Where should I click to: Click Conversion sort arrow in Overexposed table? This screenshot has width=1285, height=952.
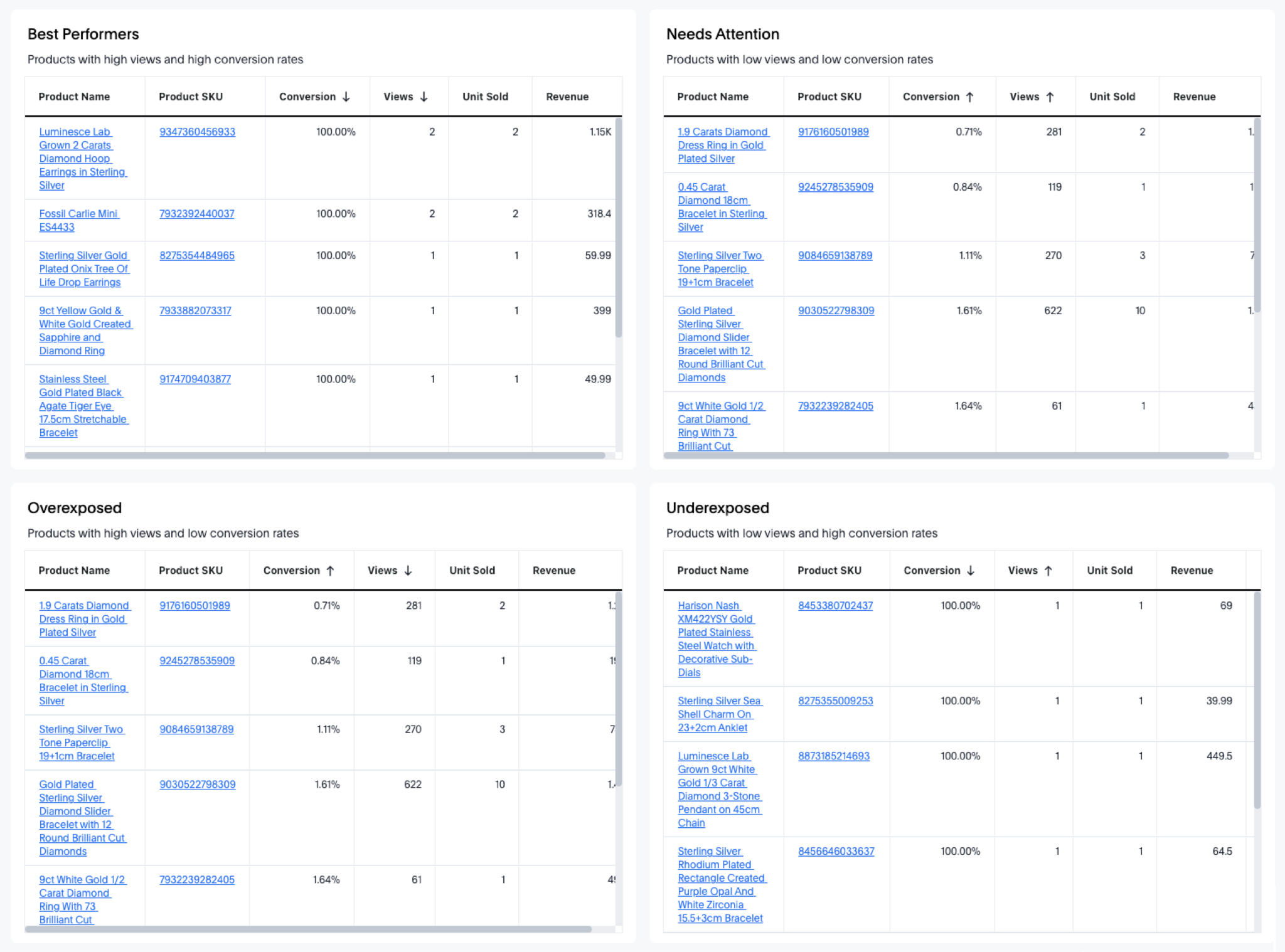[x=330, y=570]
